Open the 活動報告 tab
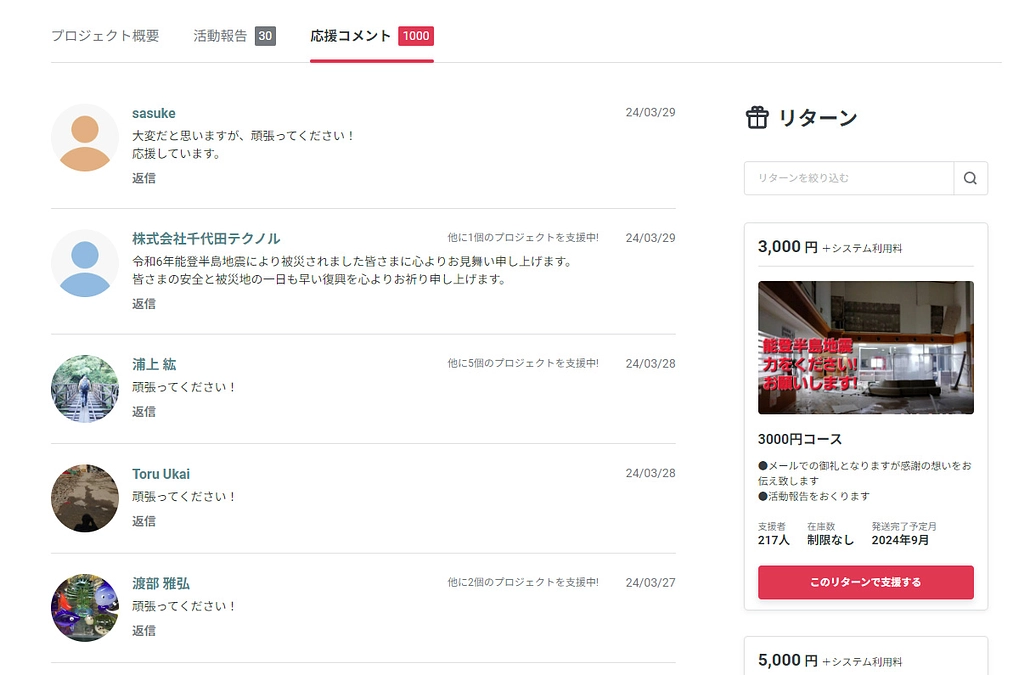The height and width of the screenshot is (675, 1019). 220,34
